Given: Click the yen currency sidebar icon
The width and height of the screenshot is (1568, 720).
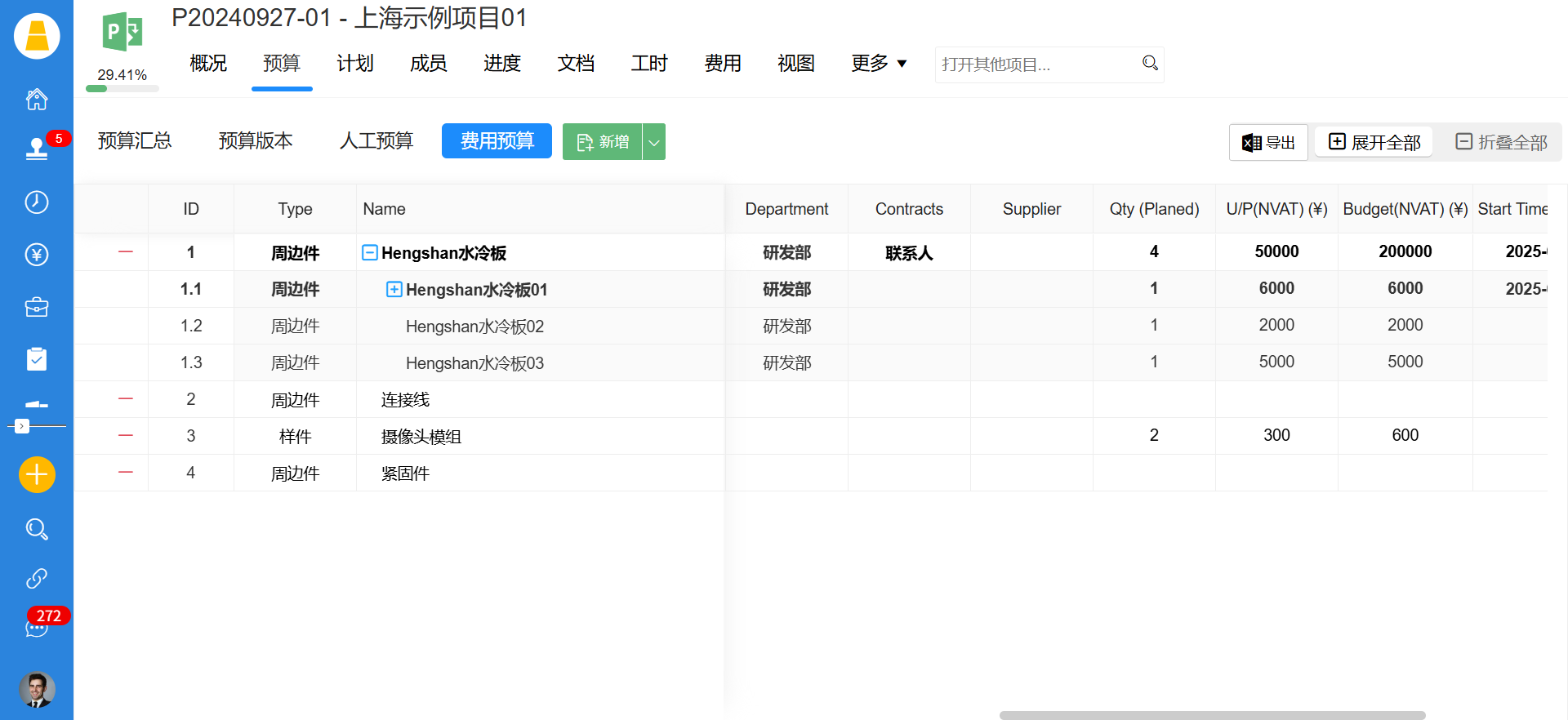Looking at the screenshot, I should [x=37, y=255].
